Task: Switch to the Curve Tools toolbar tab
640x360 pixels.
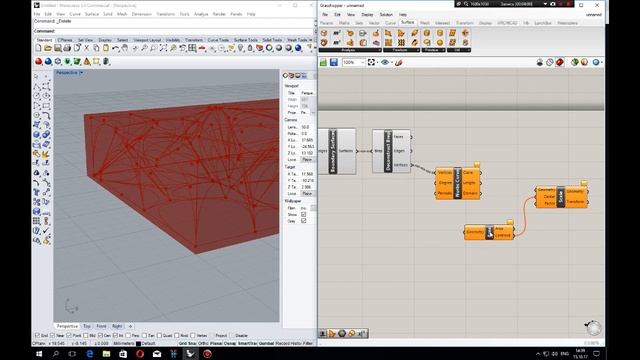Action: pyautogui.click(x=218, y=40)
